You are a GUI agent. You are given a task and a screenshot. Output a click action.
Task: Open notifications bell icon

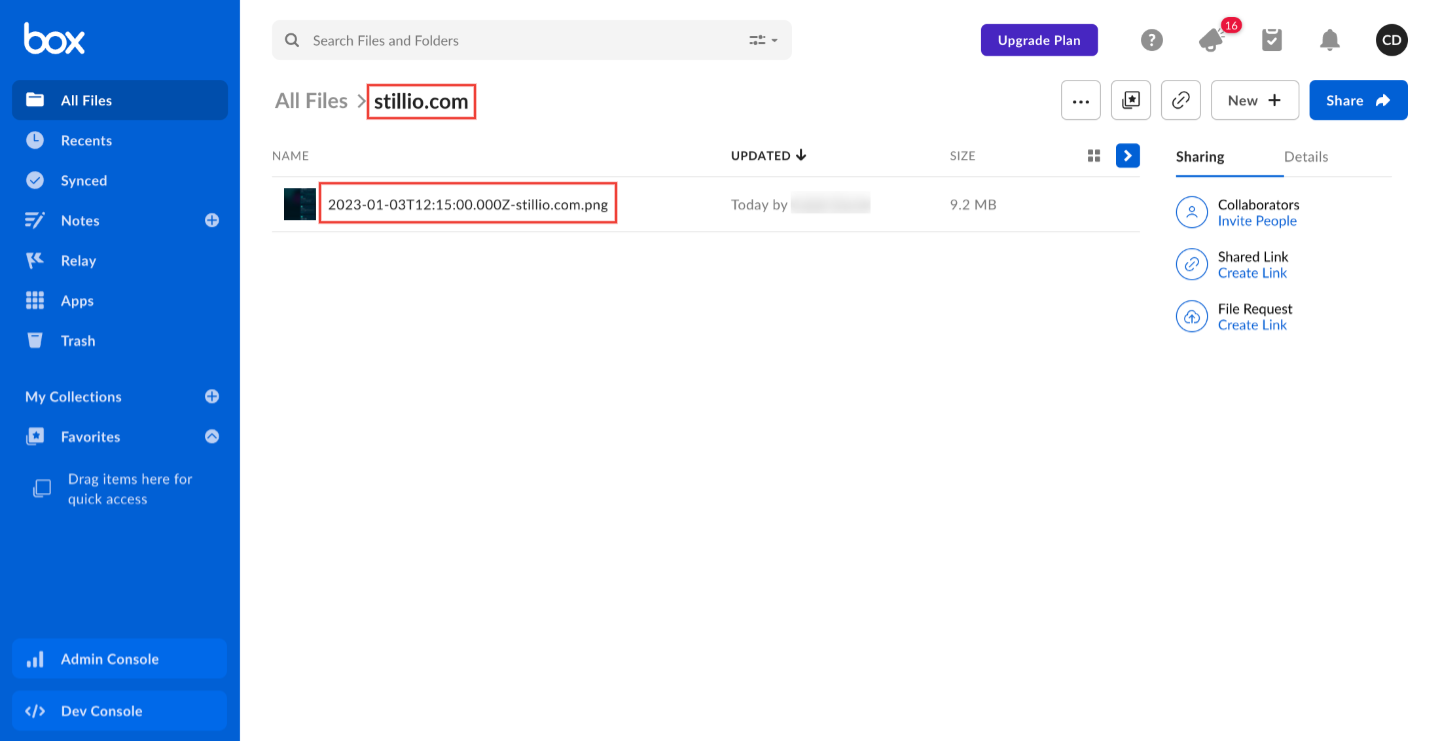(x=1329, y=40)
